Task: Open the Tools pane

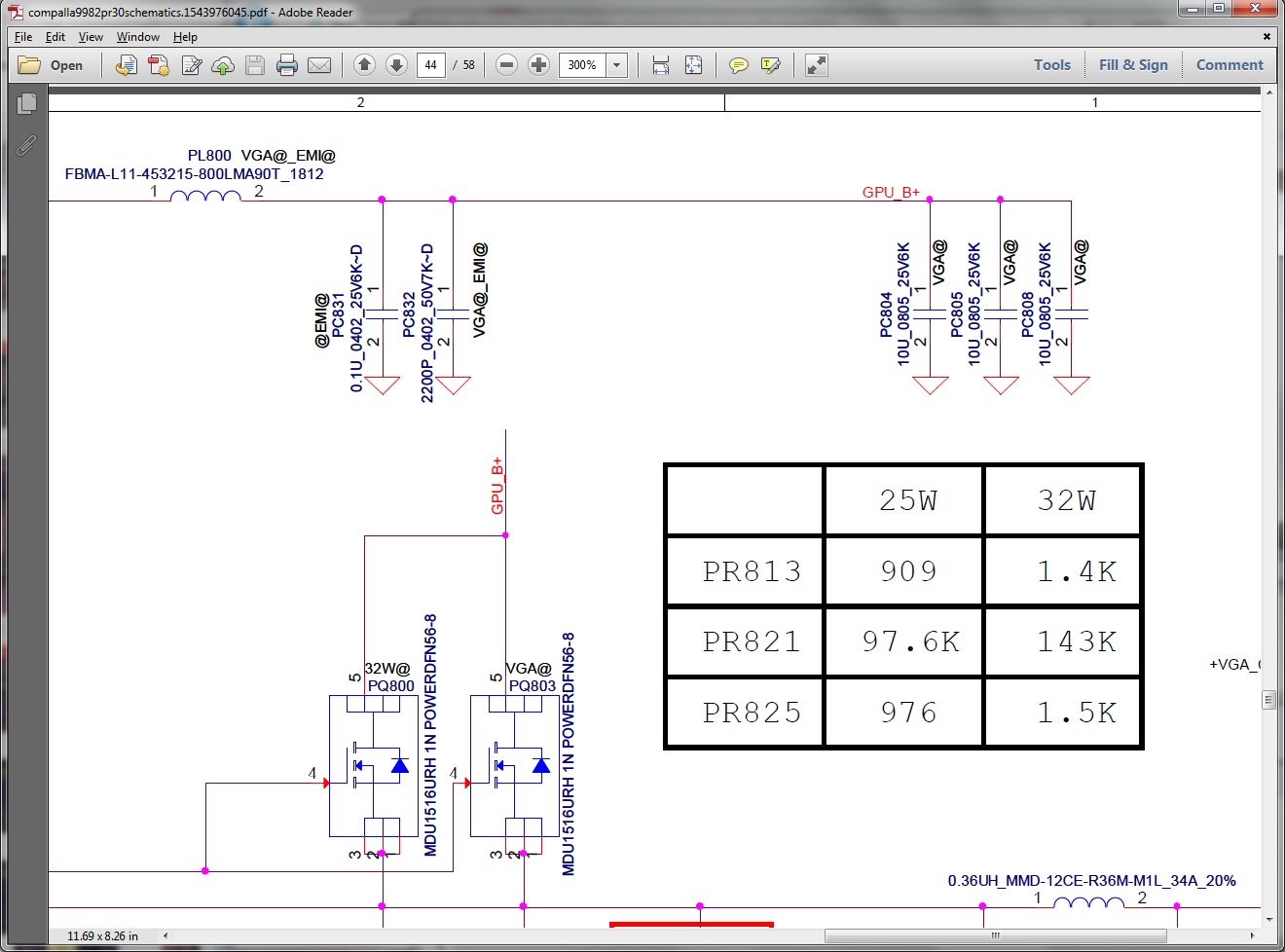Action: pyautogui.click(x=1051, y=65)
